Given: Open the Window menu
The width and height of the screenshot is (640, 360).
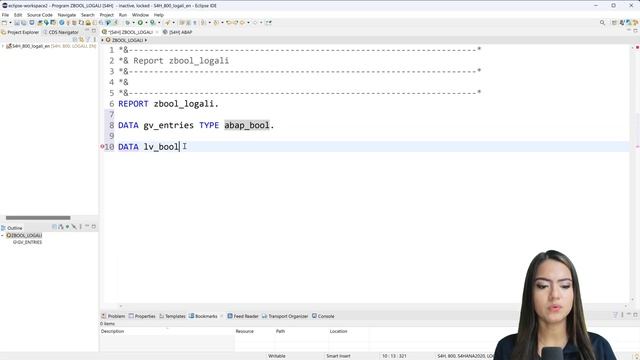Looking at the screenshot, I should [140, 15].
